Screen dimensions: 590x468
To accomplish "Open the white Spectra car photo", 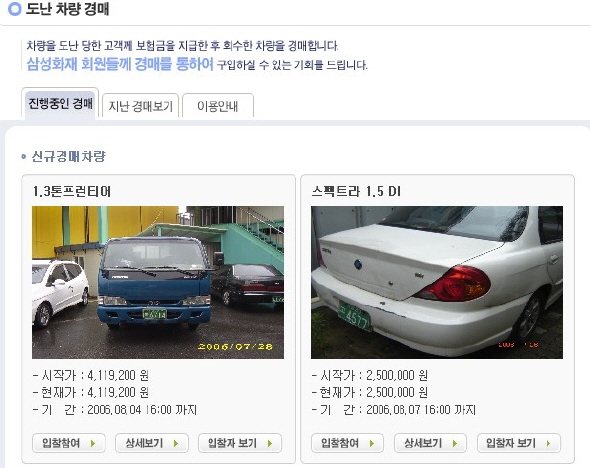I will pos(437,282).
